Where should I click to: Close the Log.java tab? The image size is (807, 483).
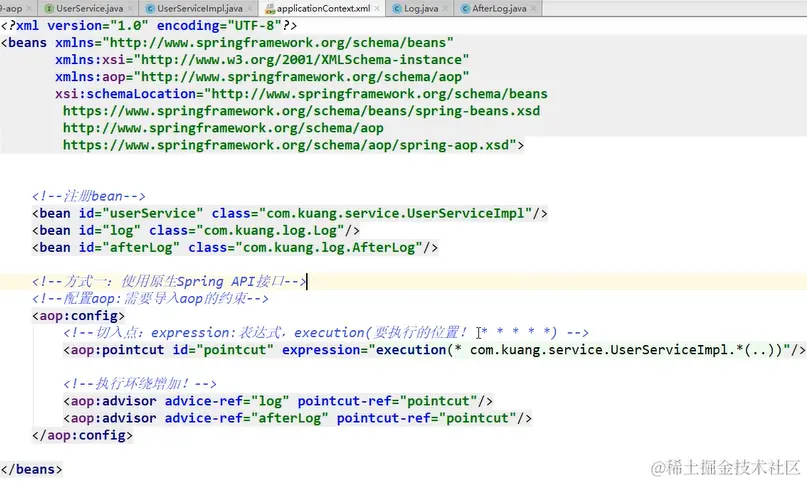pos(445,8)
